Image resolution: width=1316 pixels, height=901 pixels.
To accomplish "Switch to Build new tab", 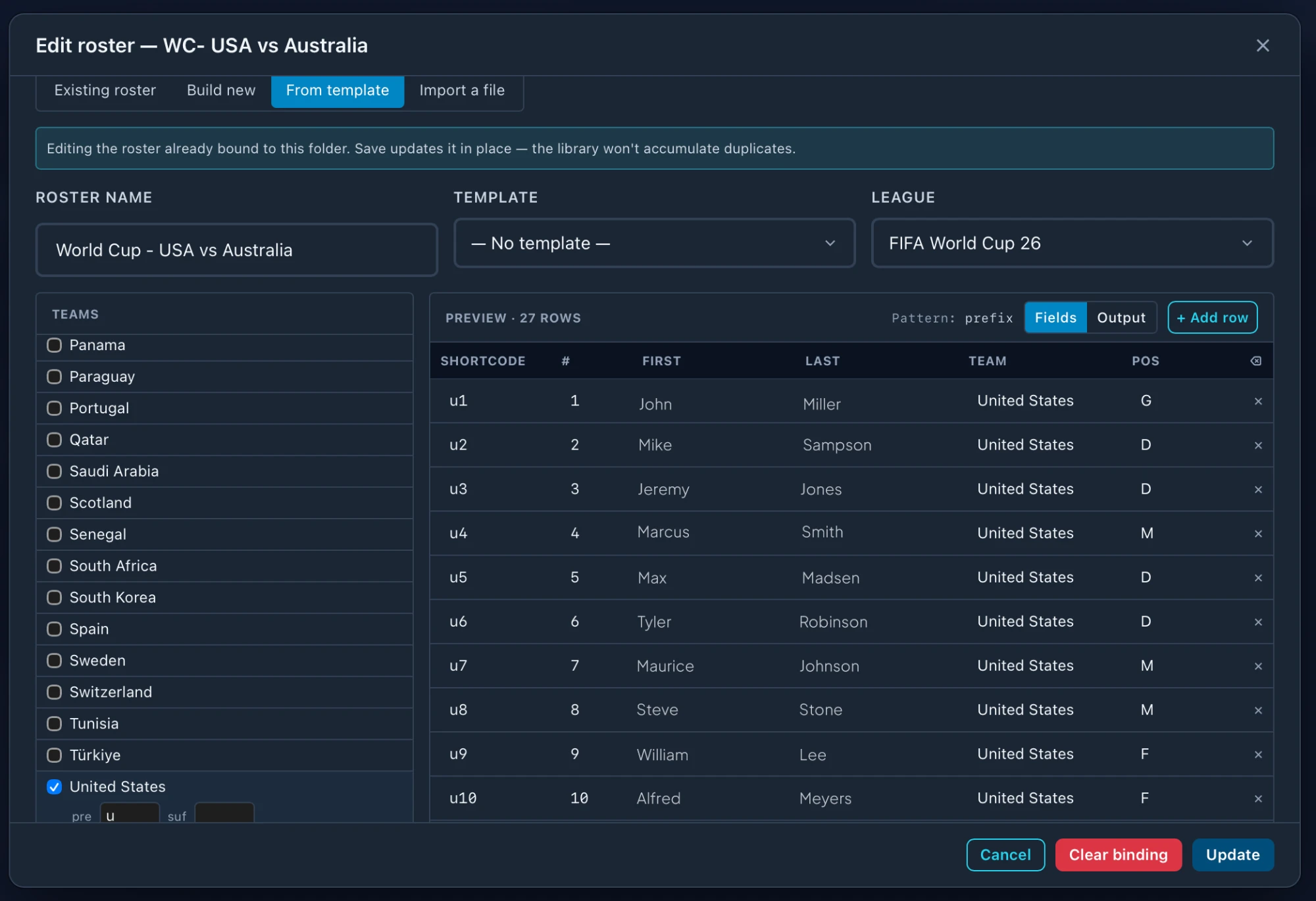I will [221, 90].
